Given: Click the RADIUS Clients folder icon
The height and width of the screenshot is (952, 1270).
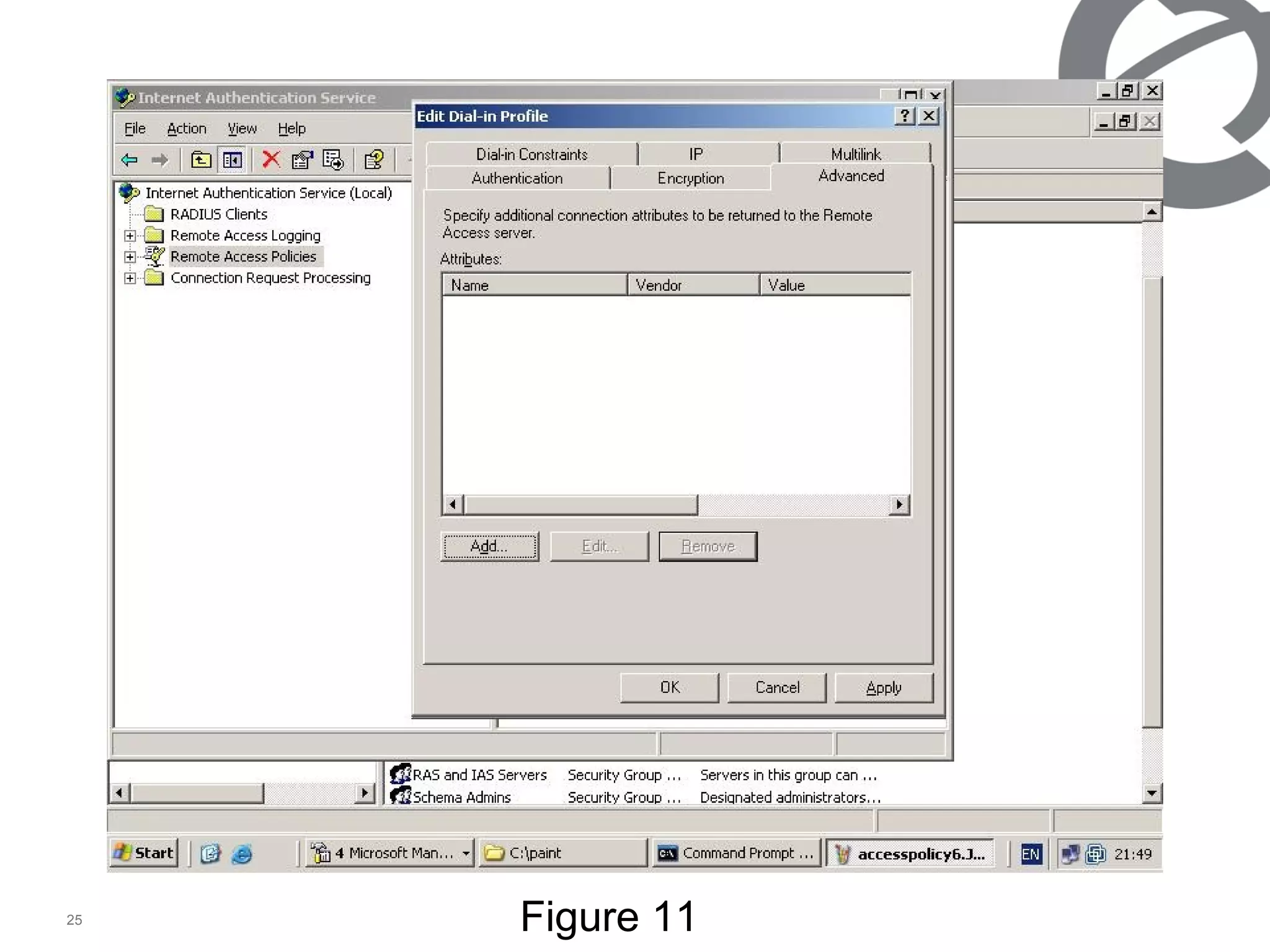Looking at the screenshot, I should 154,214.
